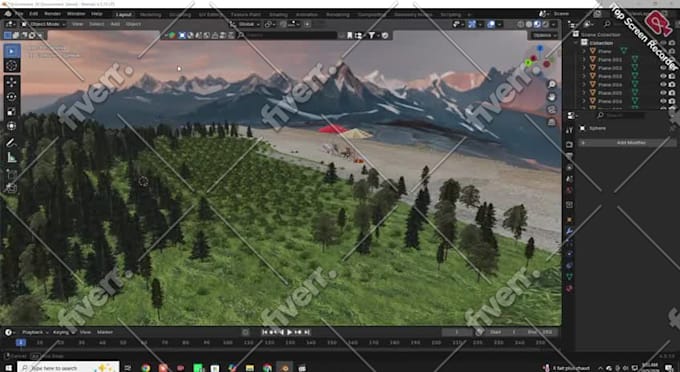Jump to the timeline start frame
680x372 pixels.
pyautogui.click(x=265, y=332)
